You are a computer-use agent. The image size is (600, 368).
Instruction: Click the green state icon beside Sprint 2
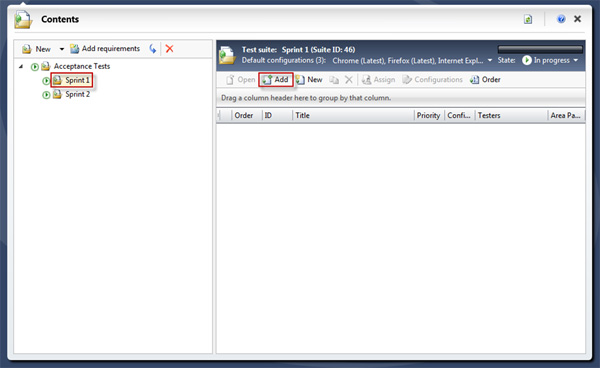pyautogui.click(x=46, y=95)
